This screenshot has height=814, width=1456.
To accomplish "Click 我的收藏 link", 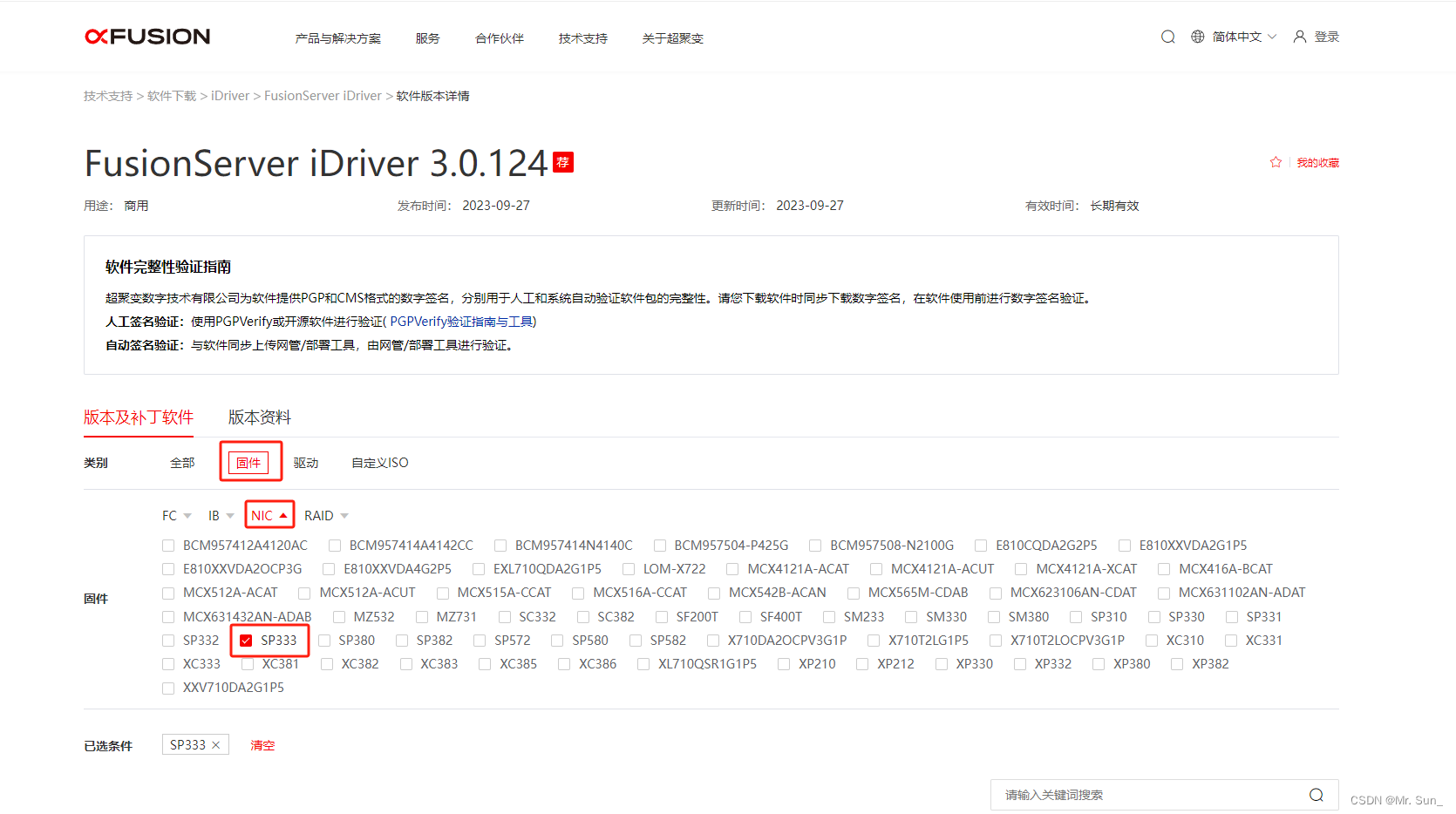I will pyautogui.click(x=1317, y=163).
